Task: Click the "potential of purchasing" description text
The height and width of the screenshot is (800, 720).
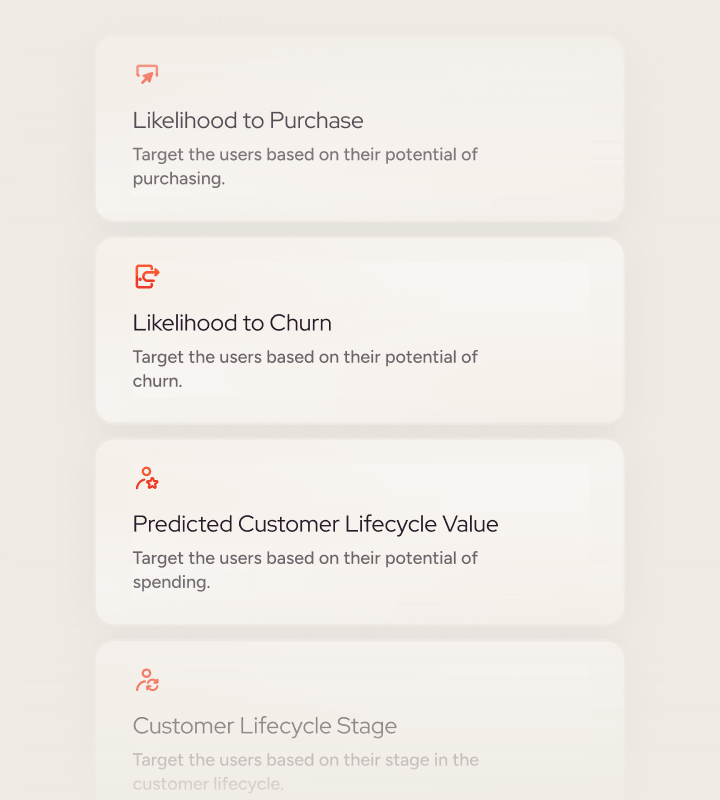Action: (305, 167)
